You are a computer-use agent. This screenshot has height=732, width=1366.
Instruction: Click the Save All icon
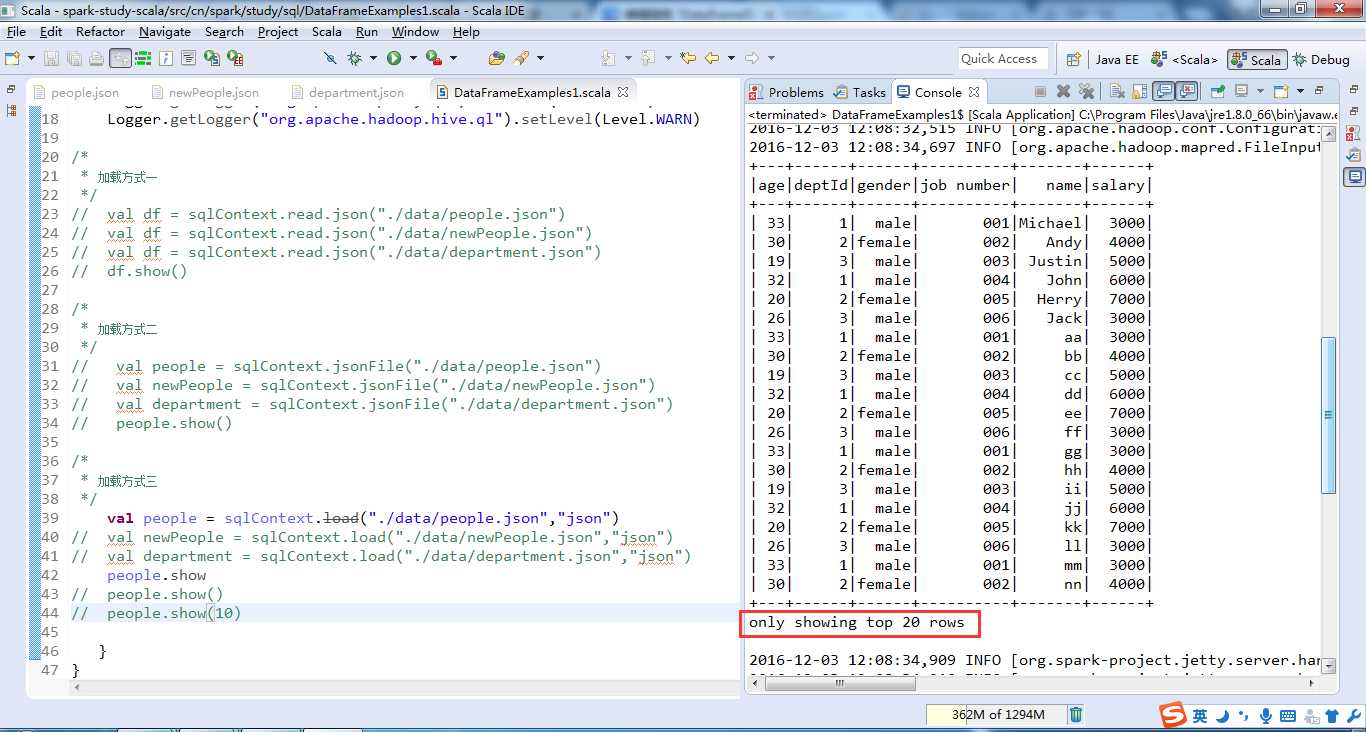[x=74, y=58]
